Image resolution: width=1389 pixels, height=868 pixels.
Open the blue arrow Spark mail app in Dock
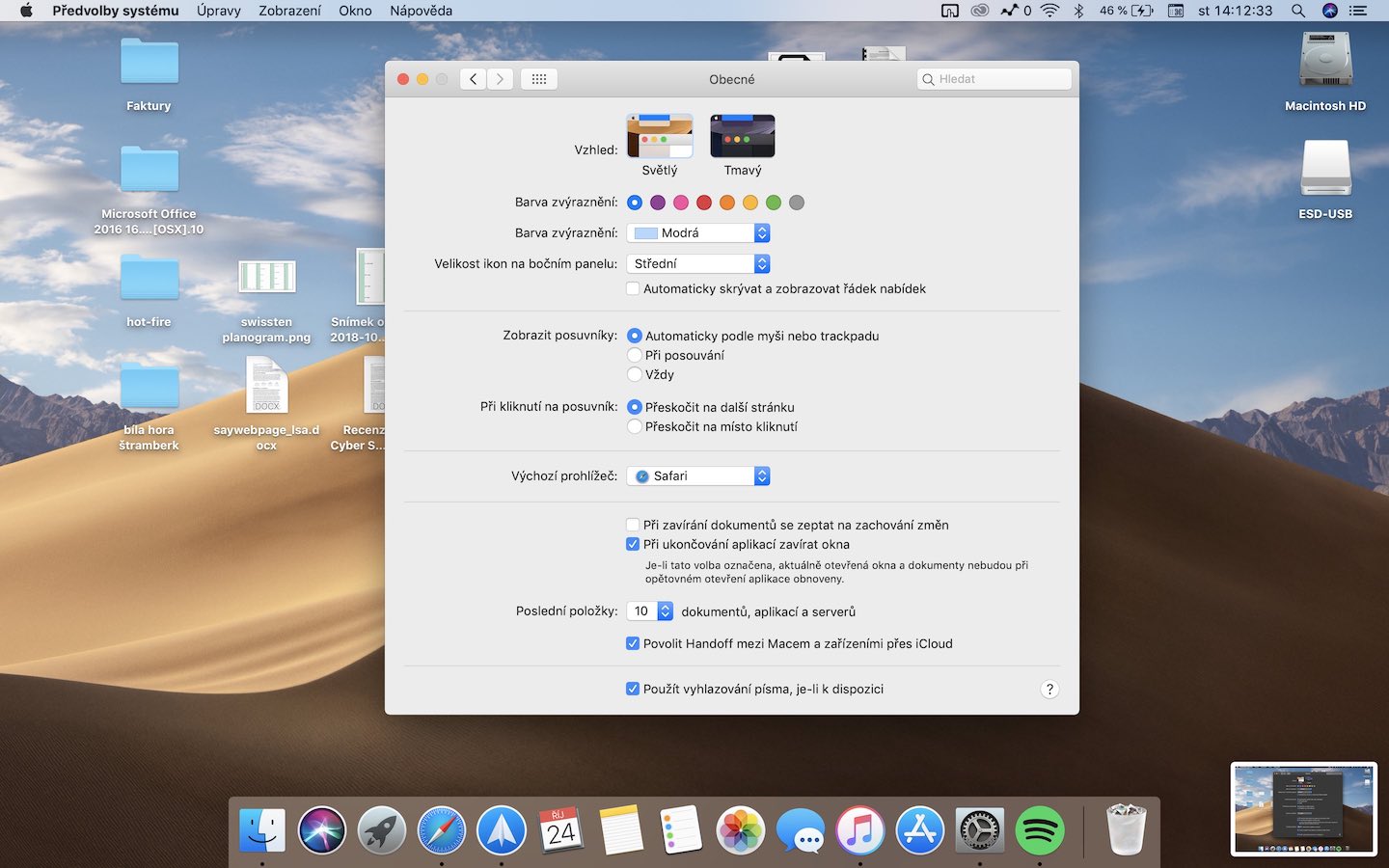(502, 829)
